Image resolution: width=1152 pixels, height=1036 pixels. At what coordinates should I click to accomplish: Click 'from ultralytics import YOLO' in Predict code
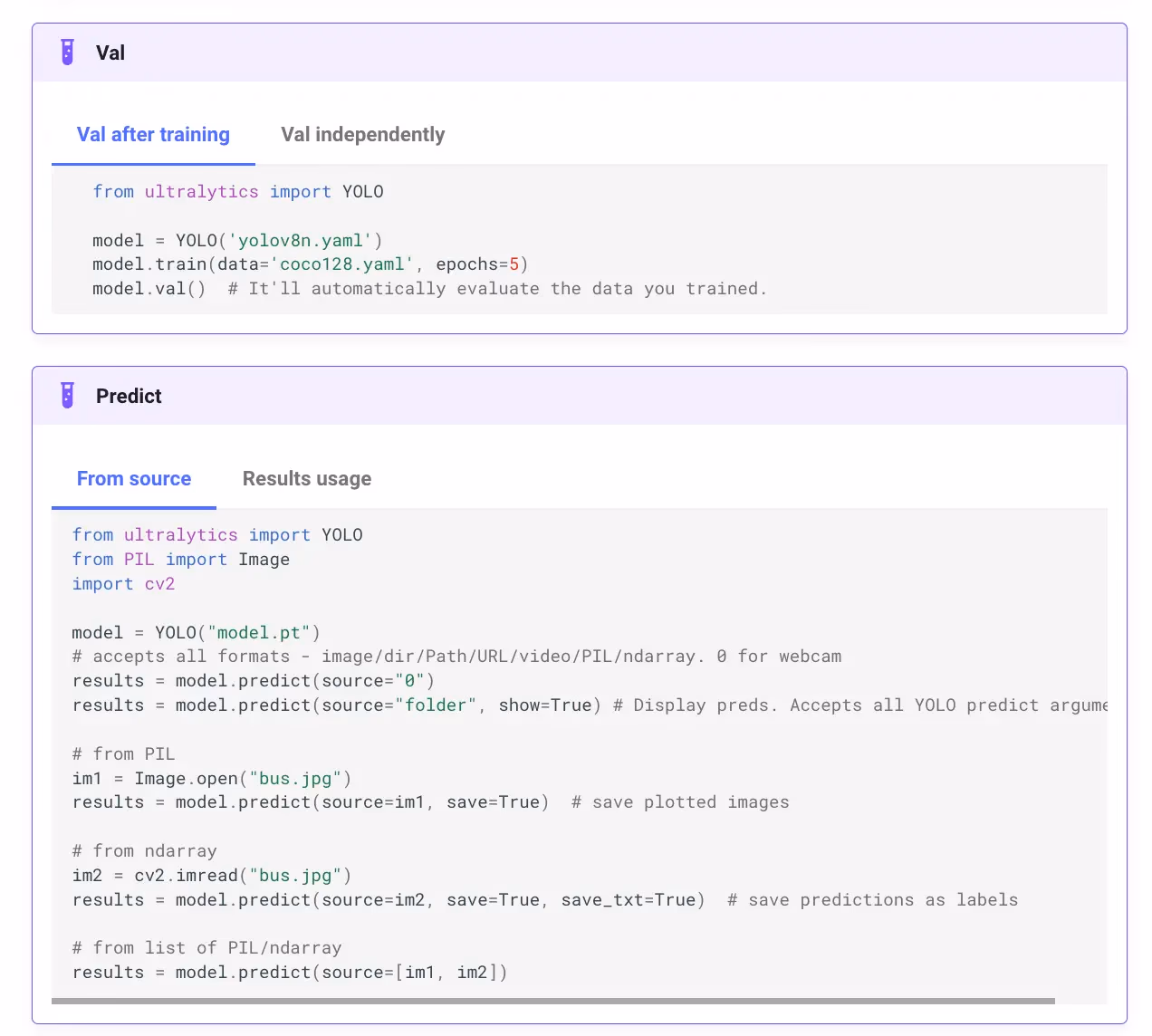[x=217, y=535]
